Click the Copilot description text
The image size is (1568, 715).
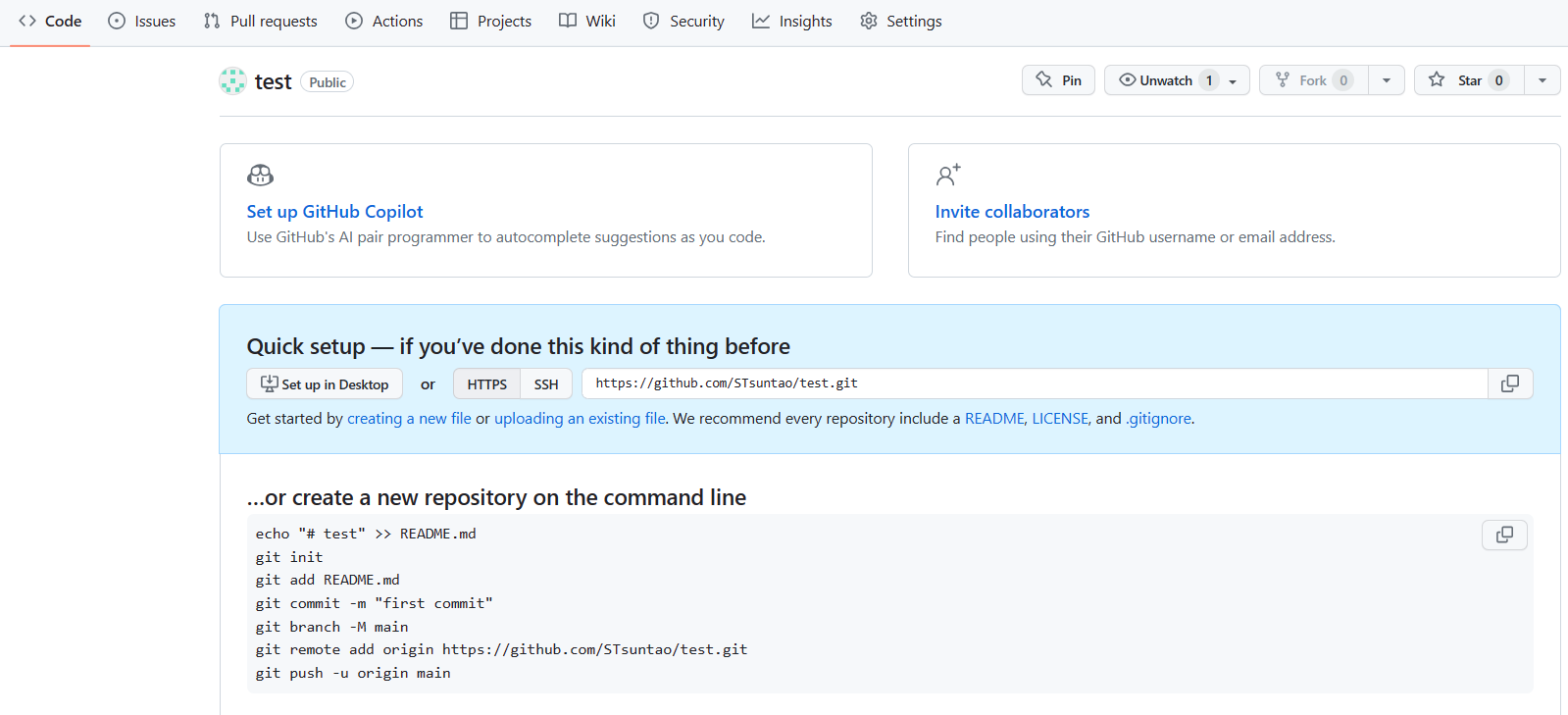[506, 236]
